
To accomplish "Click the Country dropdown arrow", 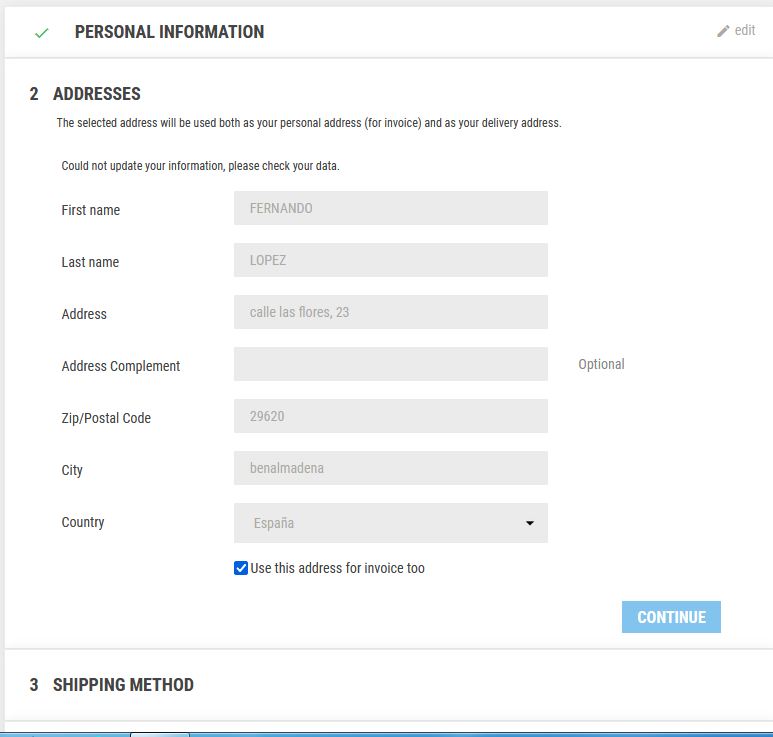I will coord(529,523).
